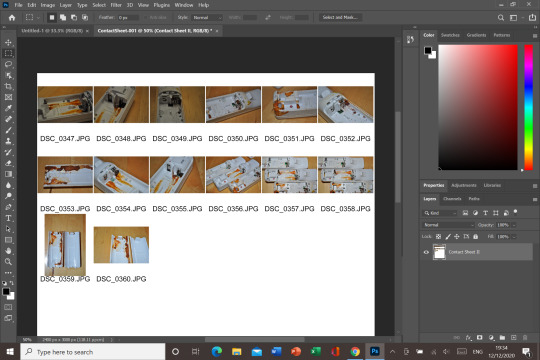Select the Object Selection tool
Screen dimensions: 540x360
(8, 75)
